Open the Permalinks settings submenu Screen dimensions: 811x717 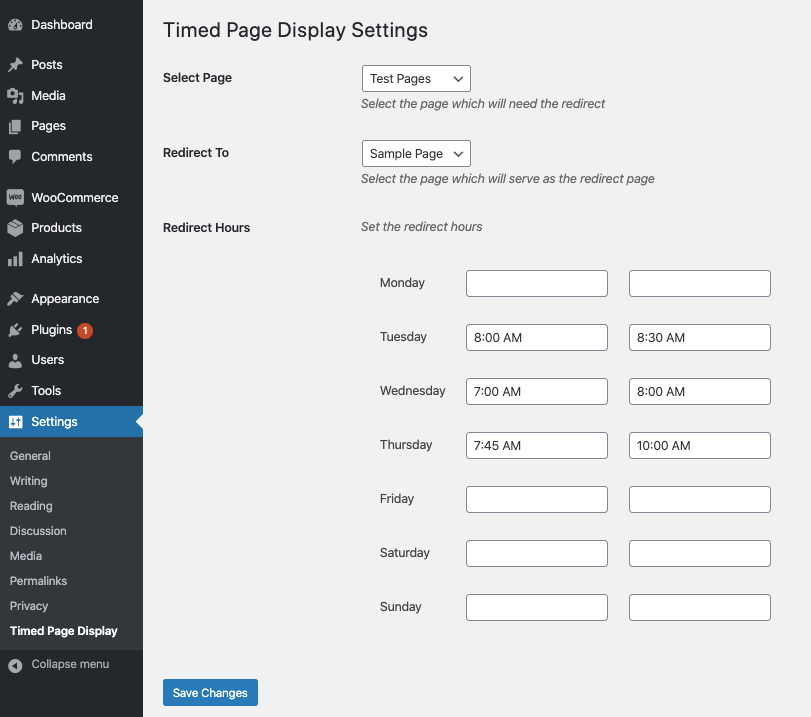[38, 581]
